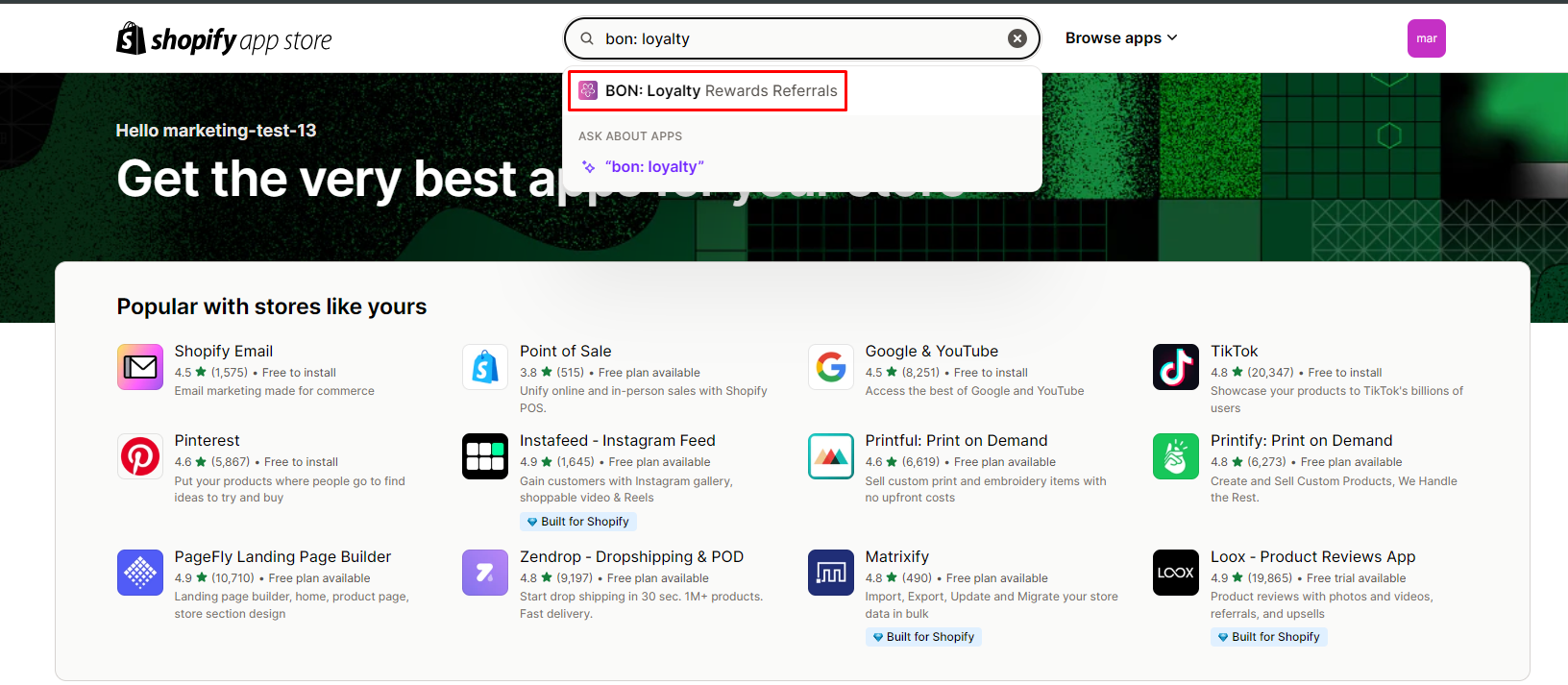Click Built for Shopify badge under Instafeed
This screenshot has width=1568, height=685.
(x=578, y=522)
